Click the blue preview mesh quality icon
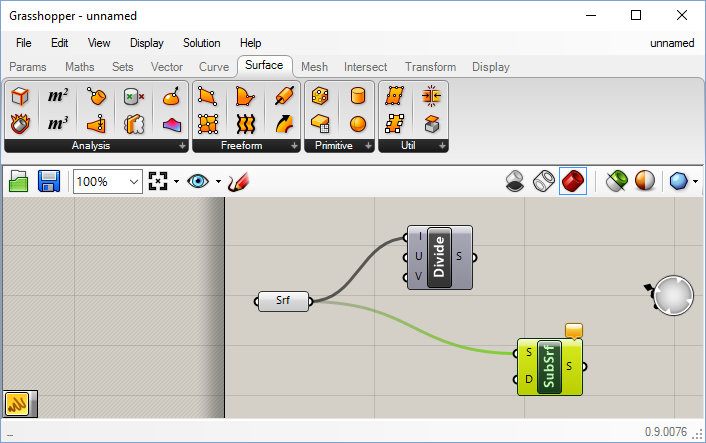Viewport: 706px width, 443px height. pos(679,181)
